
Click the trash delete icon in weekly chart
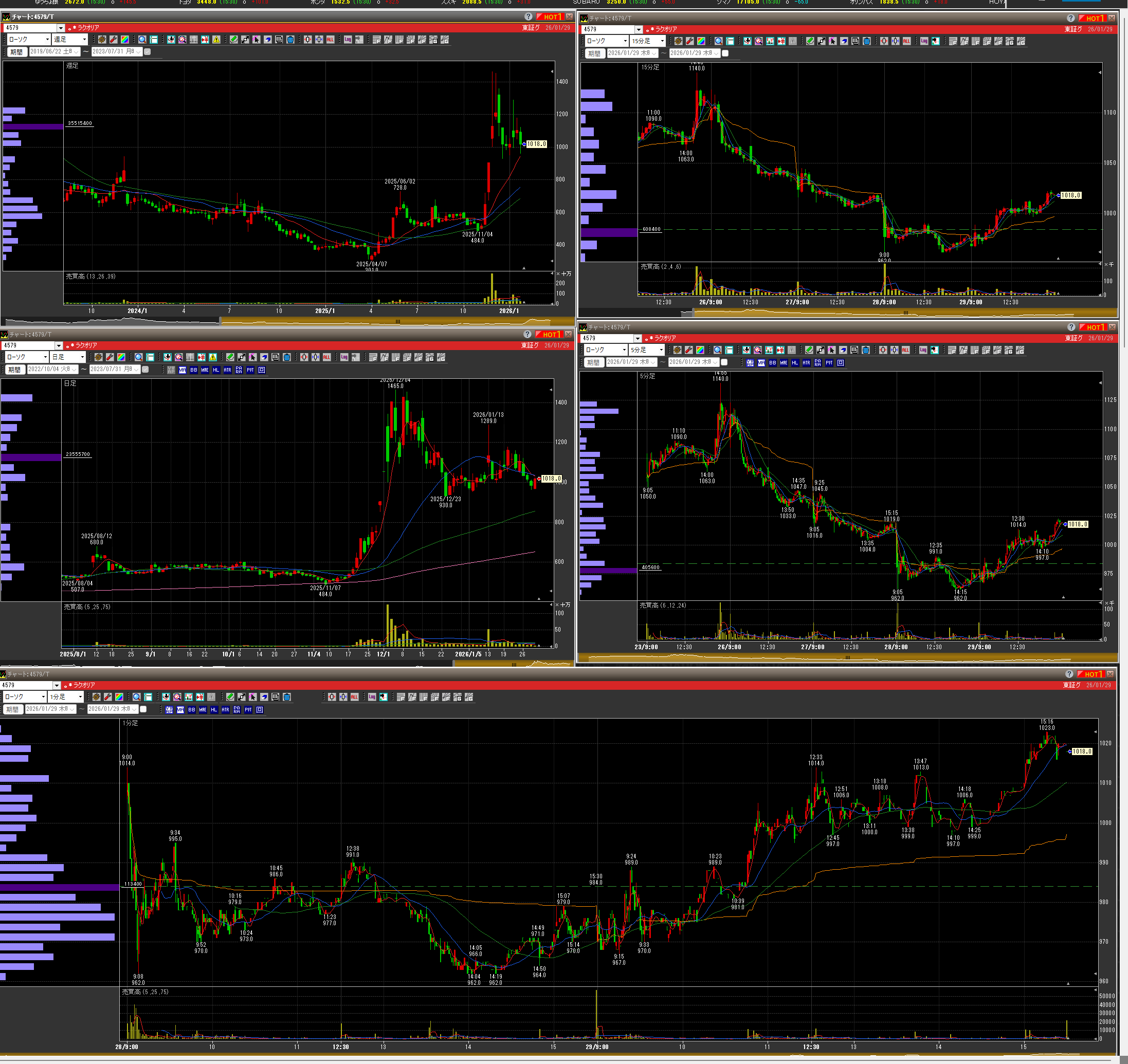[290, 40]
